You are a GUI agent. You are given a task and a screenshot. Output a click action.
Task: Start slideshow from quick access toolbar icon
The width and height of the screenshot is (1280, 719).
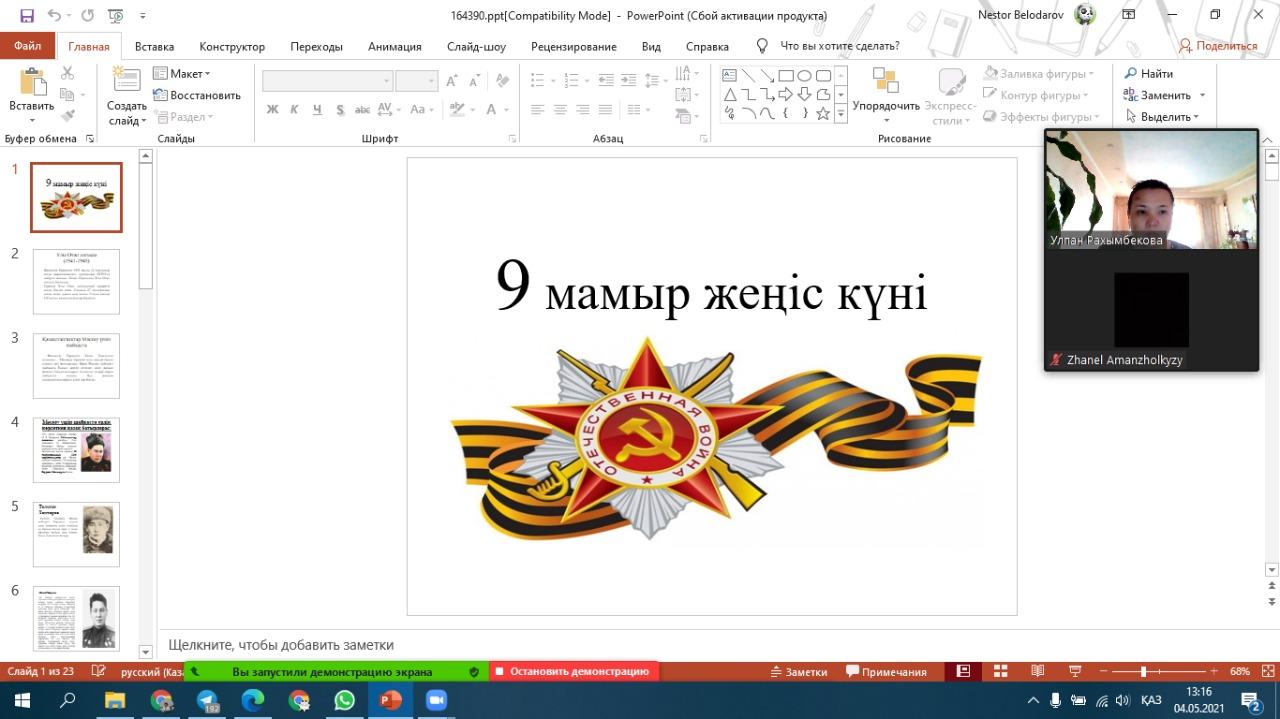[115, 16]
